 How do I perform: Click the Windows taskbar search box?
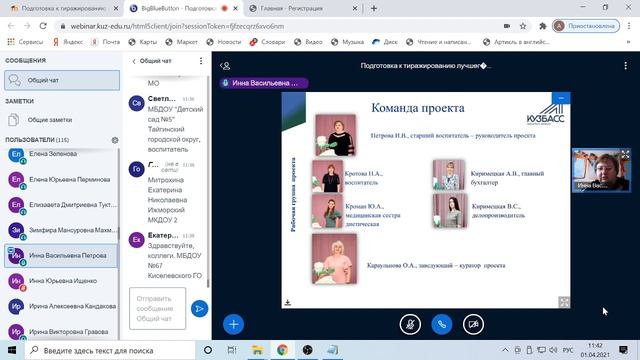pyautogui.click(x=110, y=350)
